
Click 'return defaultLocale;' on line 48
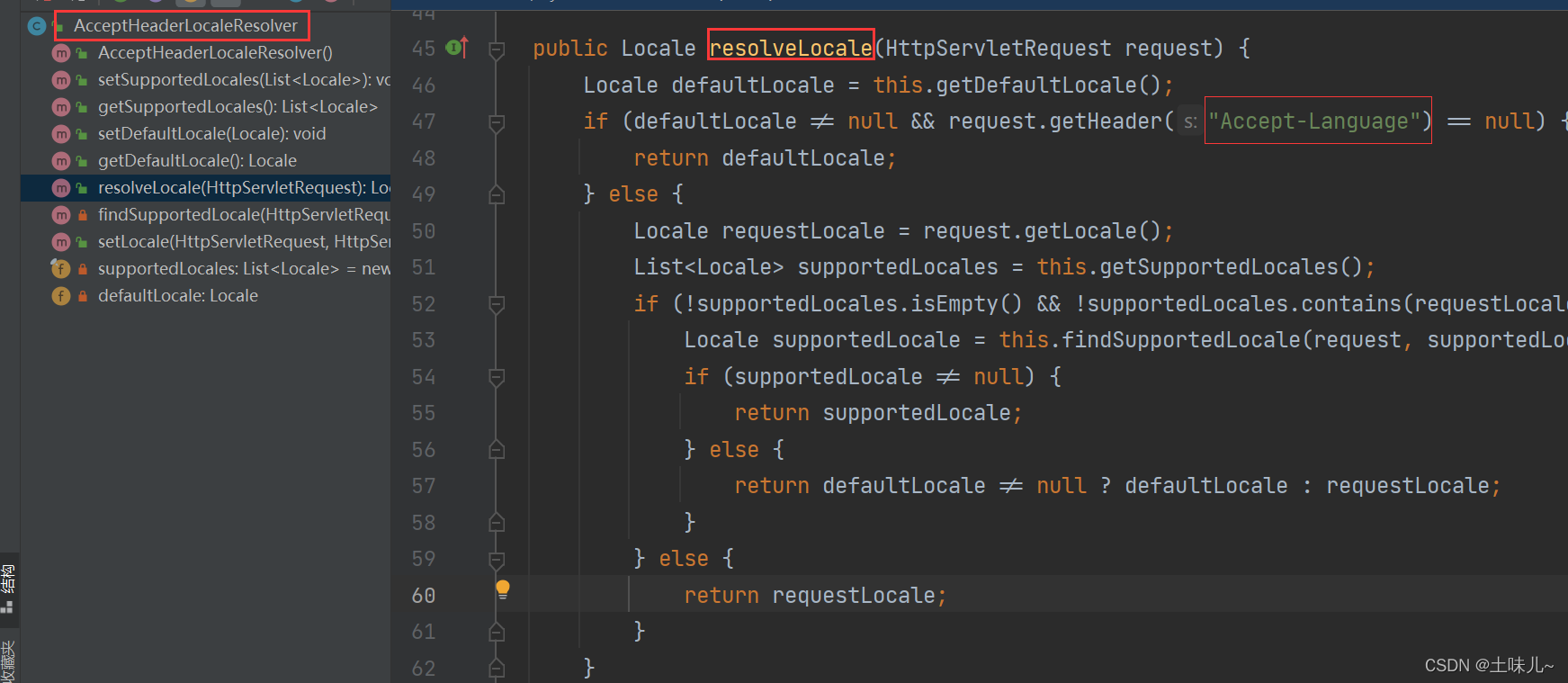766,158
